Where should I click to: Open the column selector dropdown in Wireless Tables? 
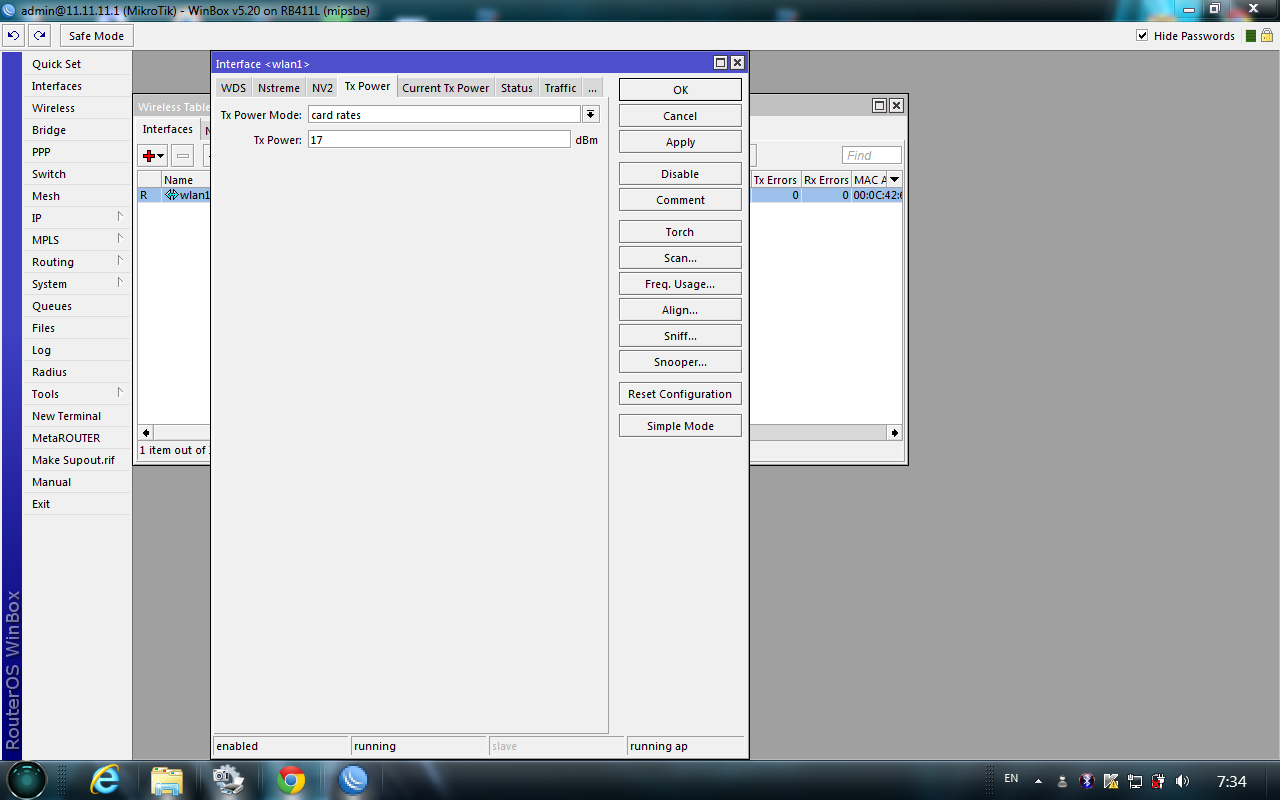point(894,180)
